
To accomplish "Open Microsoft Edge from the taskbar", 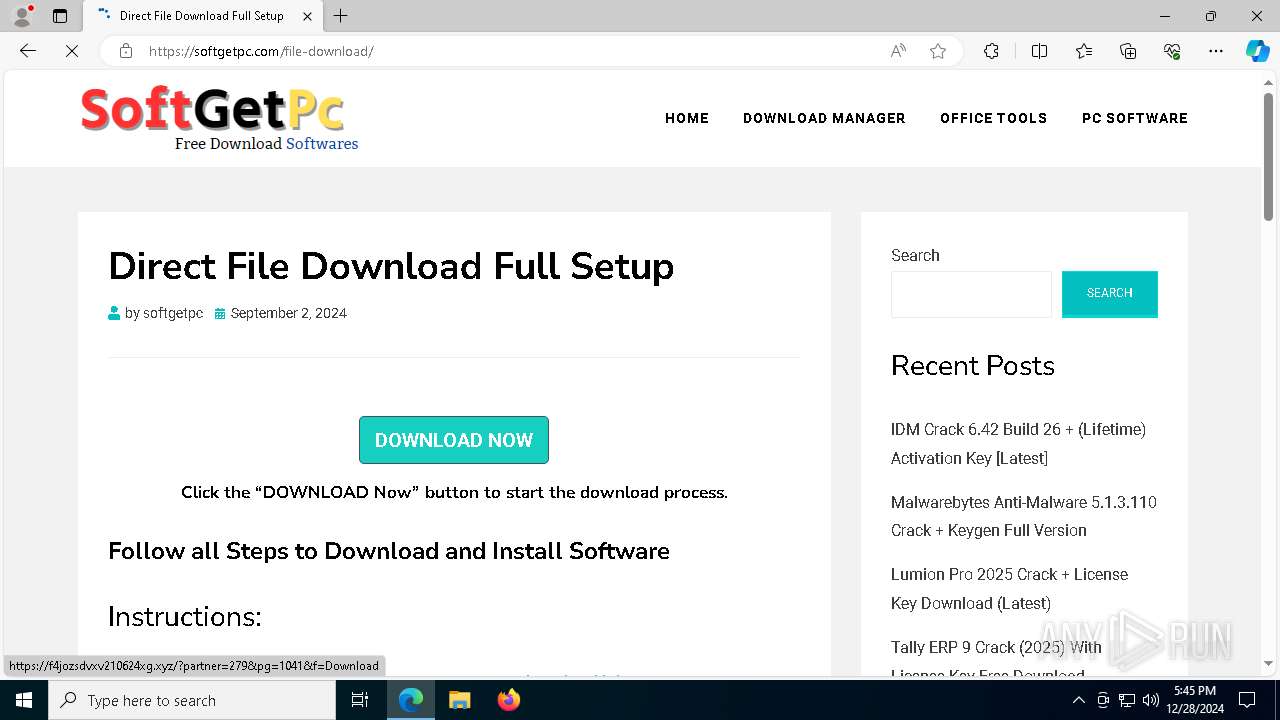I will point(411,700).
